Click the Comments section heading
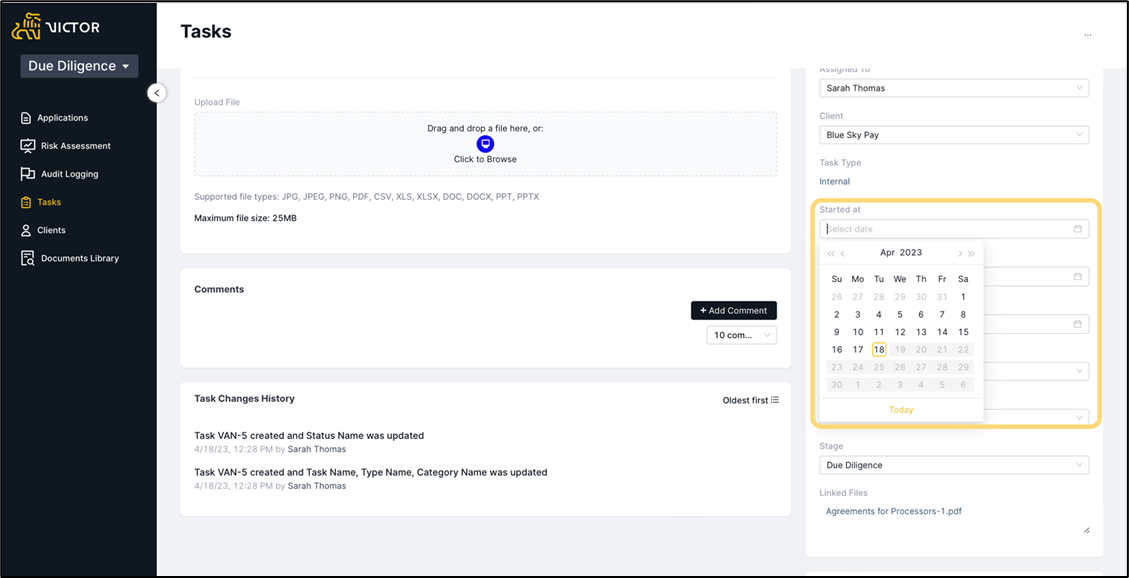Screen dimensions: 1129x578 pos(220,289)
